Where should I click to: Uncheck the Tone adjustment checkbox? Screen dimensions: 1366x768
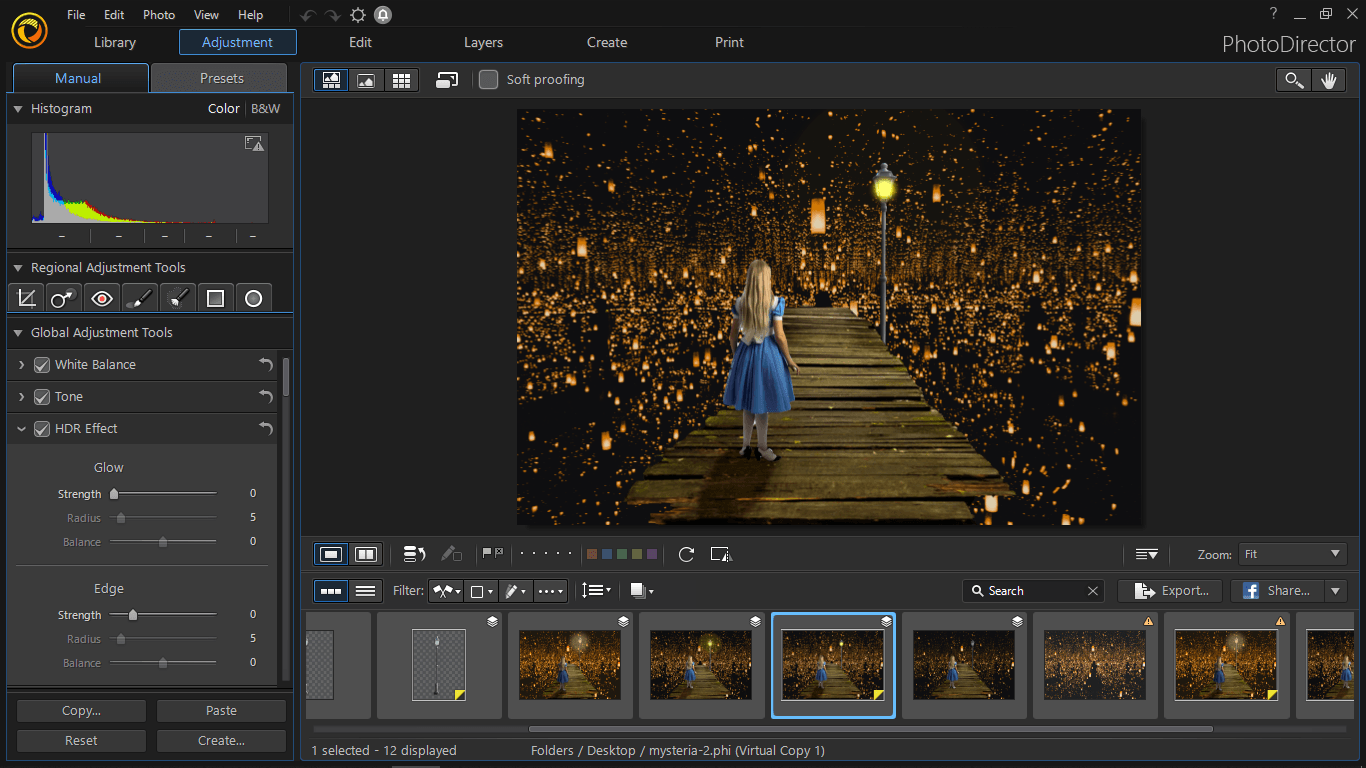(x=42, y=397)
